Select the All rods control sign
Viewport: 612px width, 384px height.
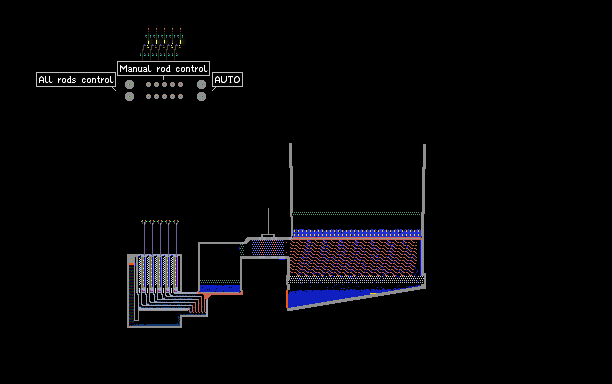(76, 80)
